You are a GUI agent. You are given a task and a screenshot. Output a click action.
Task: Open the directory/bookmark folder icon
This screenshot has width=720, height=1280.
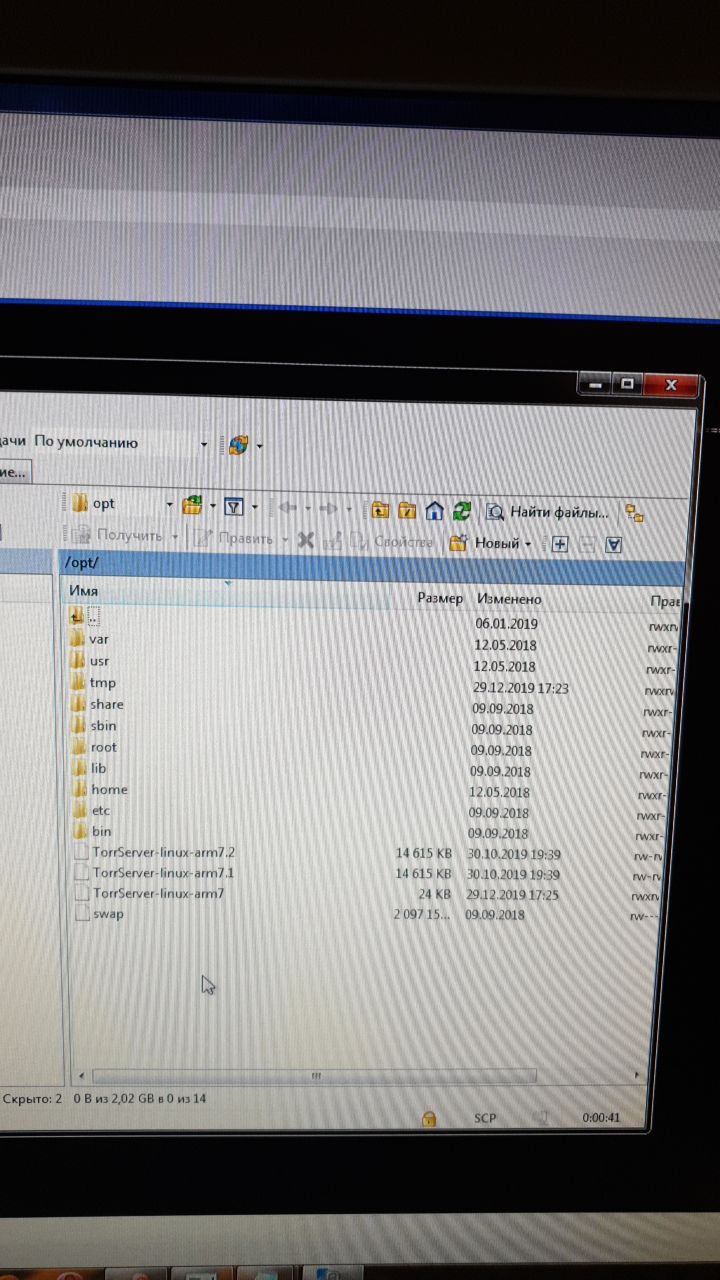point(192,505)
